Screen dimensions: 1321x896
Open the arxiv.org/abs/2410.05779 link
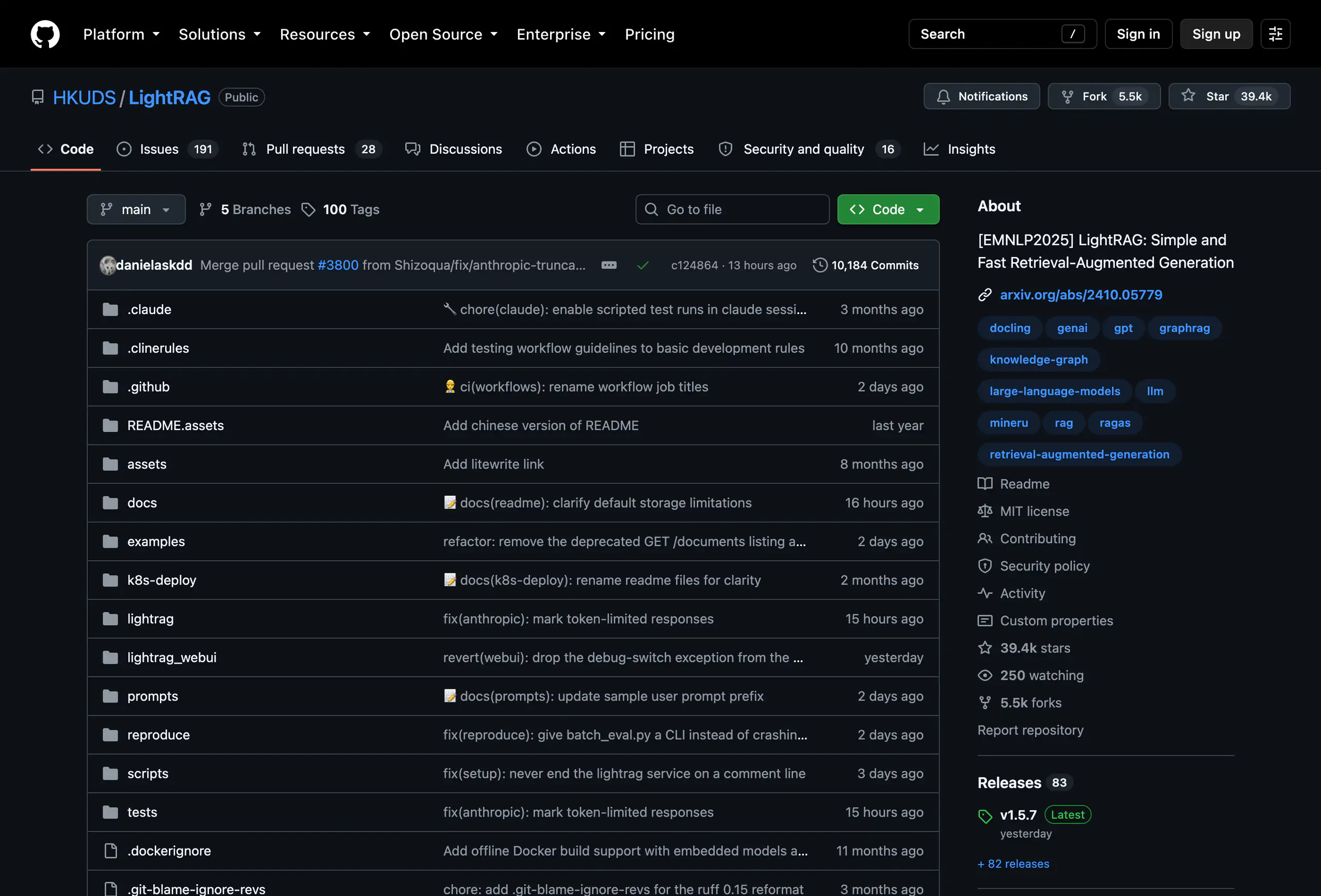1081,295
